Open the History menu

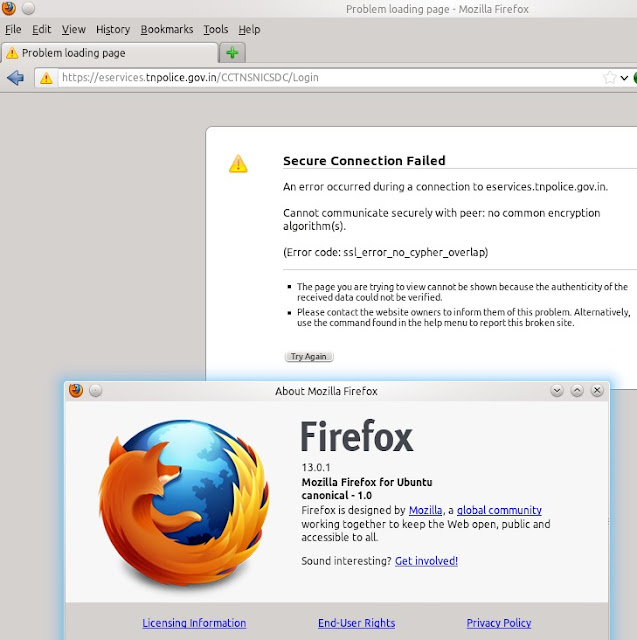(113, 29)
